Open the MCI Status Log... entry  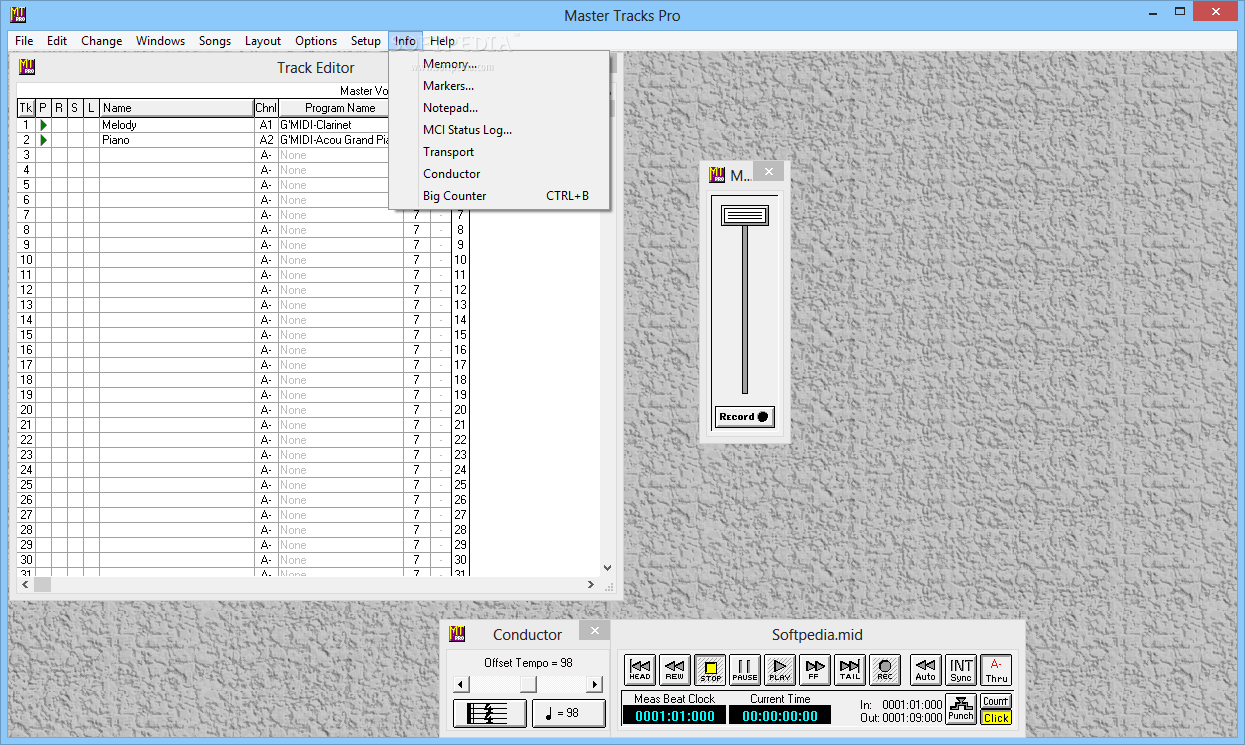click(499, 130)
